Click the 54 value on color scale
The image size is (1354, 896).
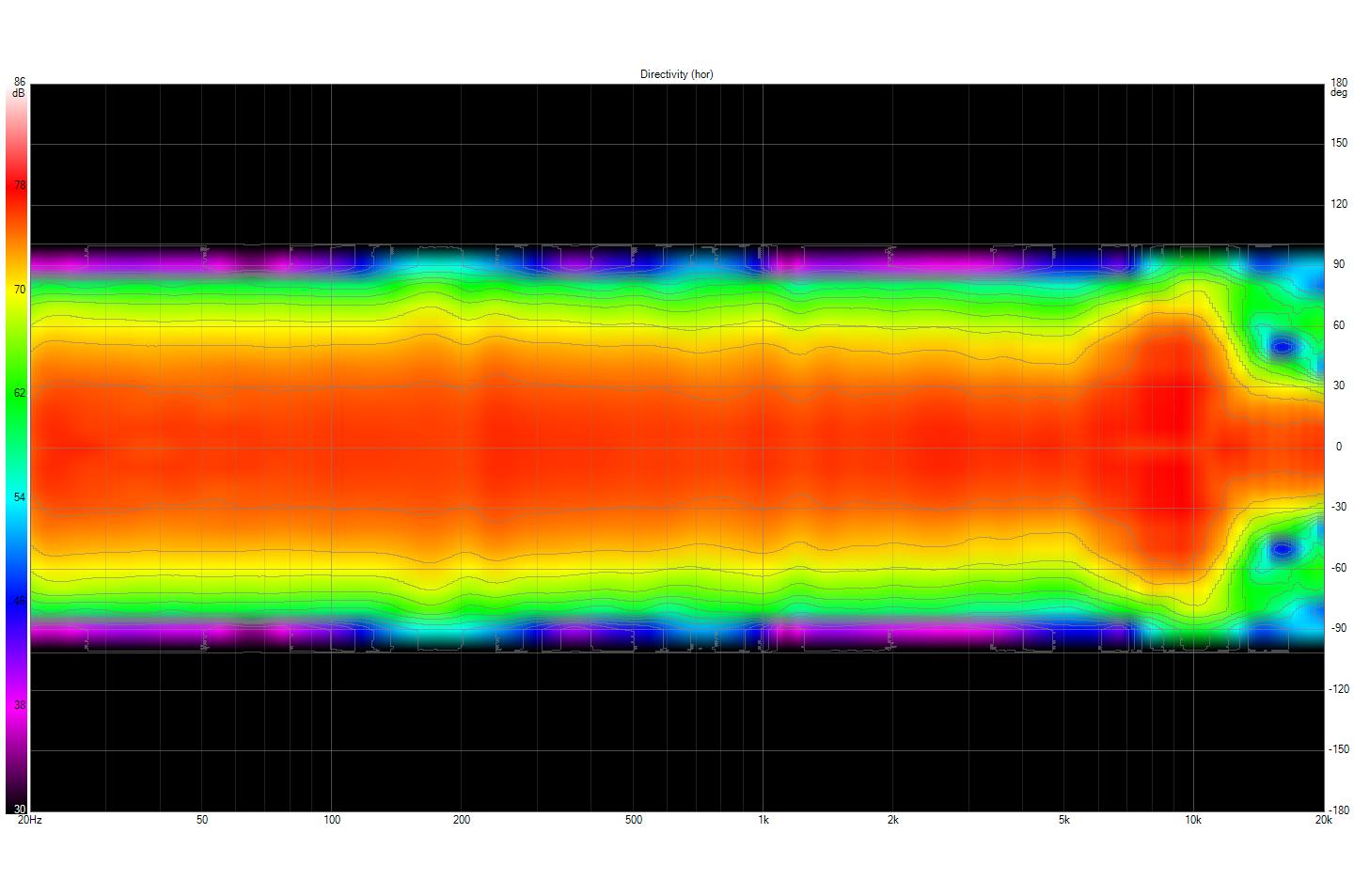(x=20, y=496)
